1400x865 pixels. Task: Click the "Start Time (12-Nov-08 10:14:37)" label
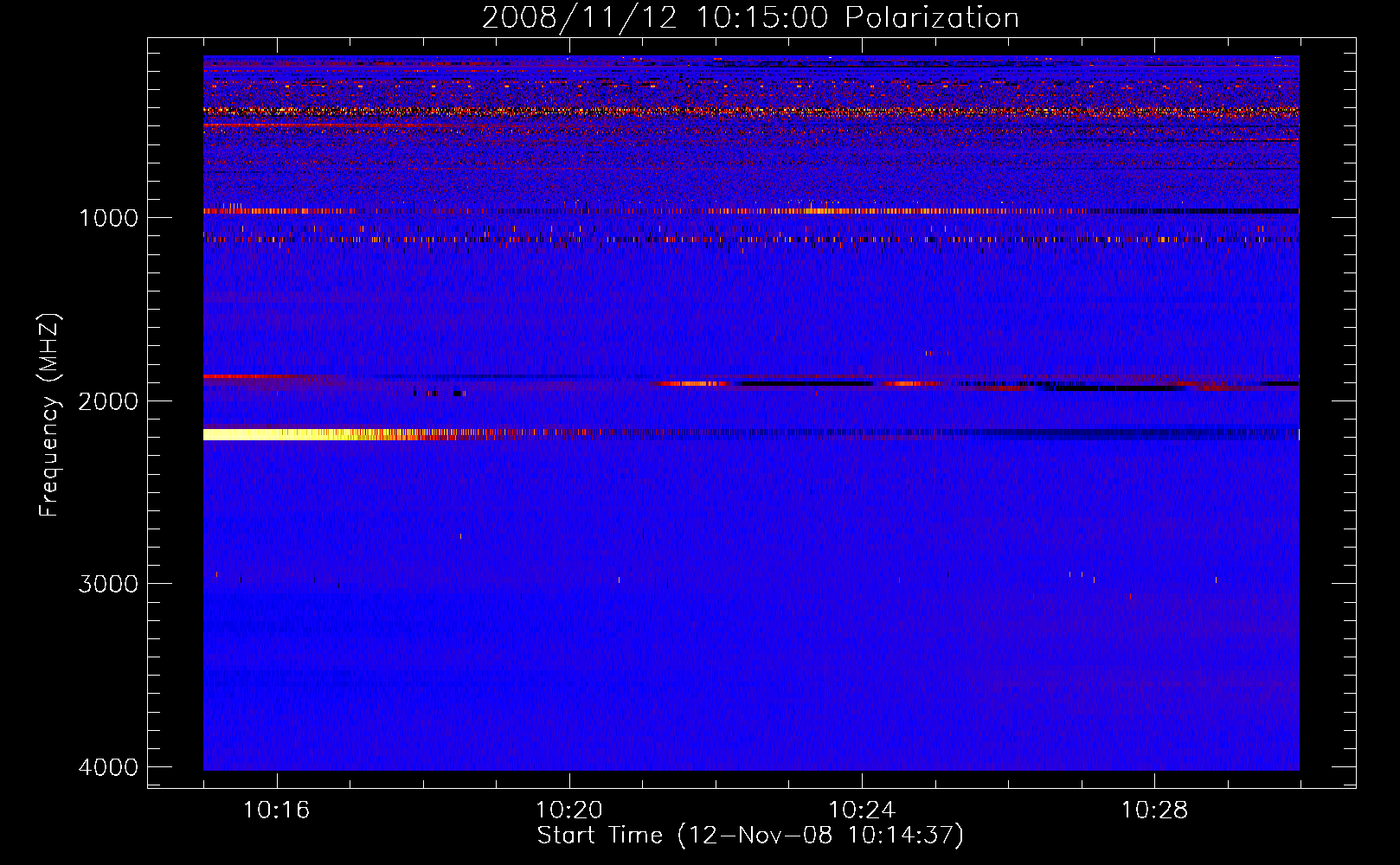click(750, 836)
